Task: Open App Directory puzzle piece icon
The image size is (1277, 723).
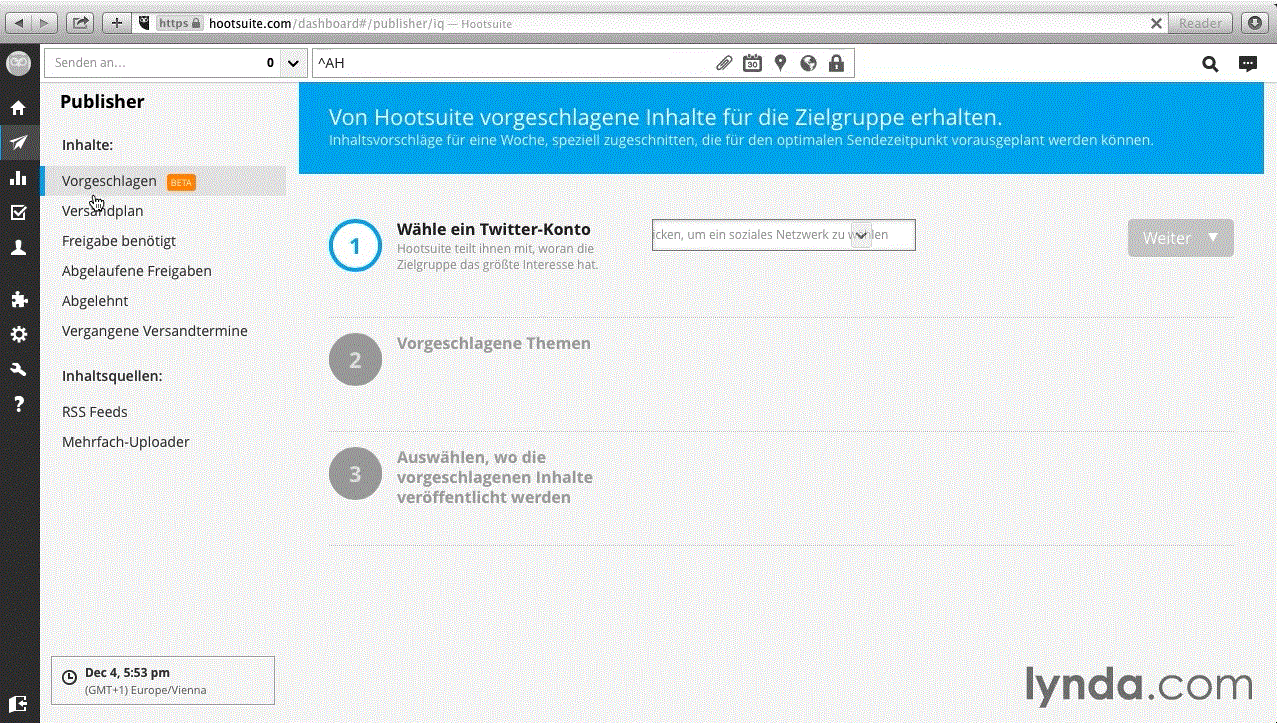Action: pos(18,299)
